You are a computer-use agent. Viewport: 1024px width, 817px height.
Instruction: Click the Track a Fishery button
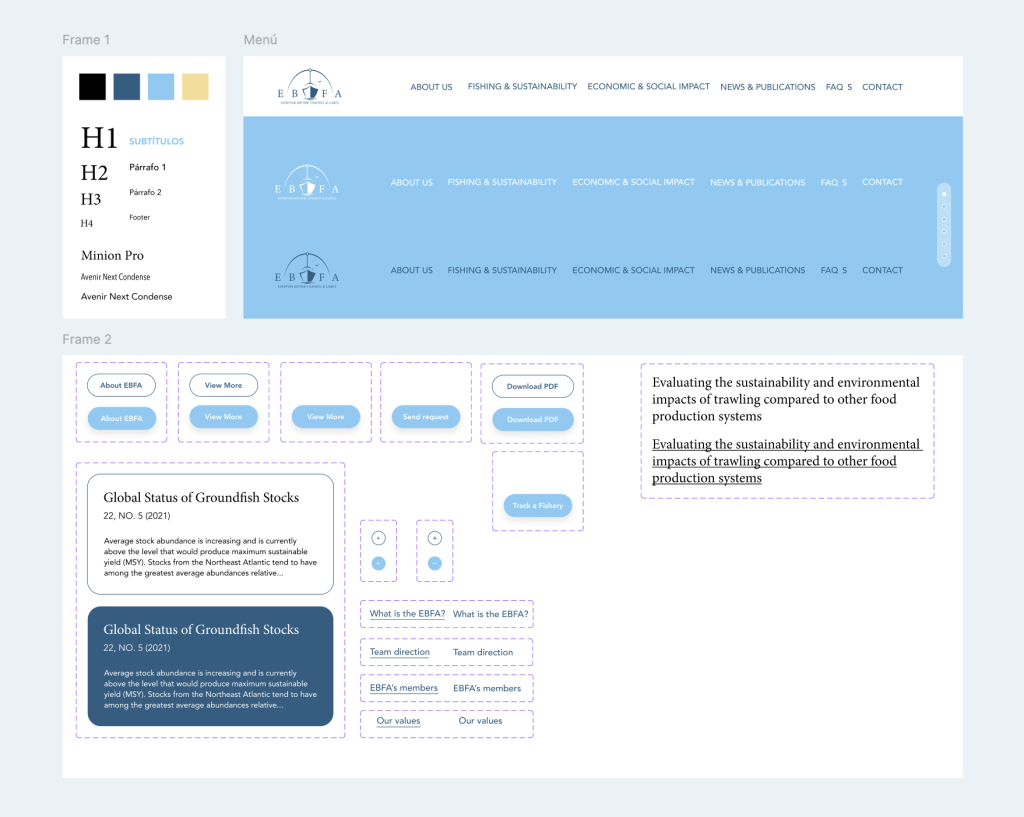pos(537,506)
